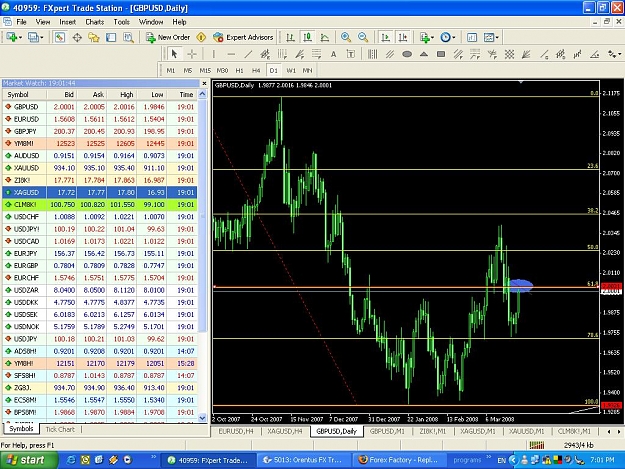Click the Windows start button
The height and width of the screenshot is (469, 625).
pyautogui.click(x=28, y=460)
